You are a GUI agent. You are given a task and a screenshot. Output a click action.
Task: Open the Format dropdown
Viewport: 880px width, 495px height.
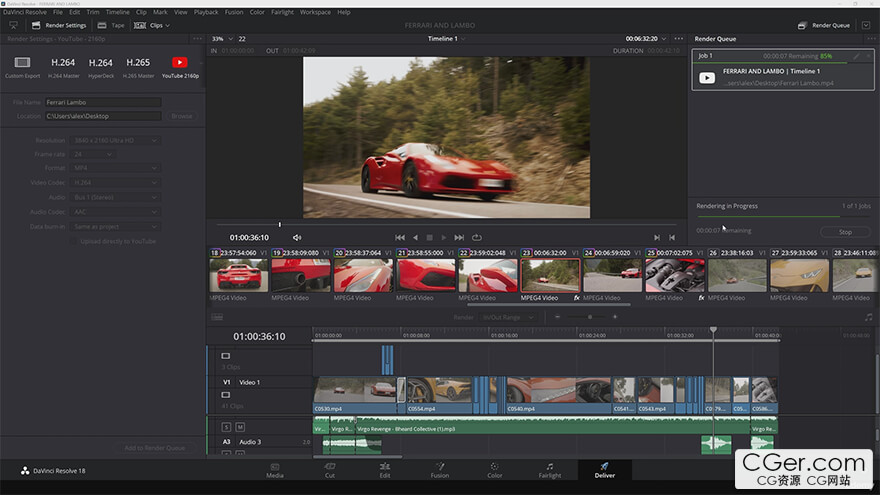coord(114,168)
